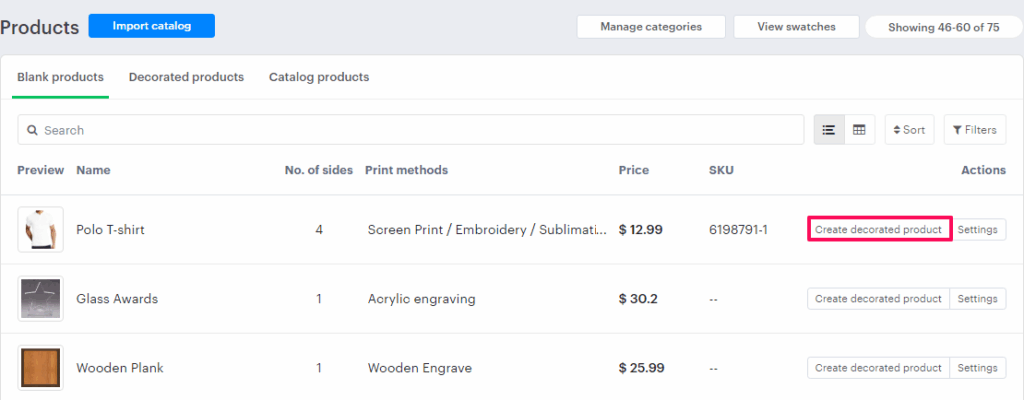Create decorated product for Polo T-shirt

(878, 230)
